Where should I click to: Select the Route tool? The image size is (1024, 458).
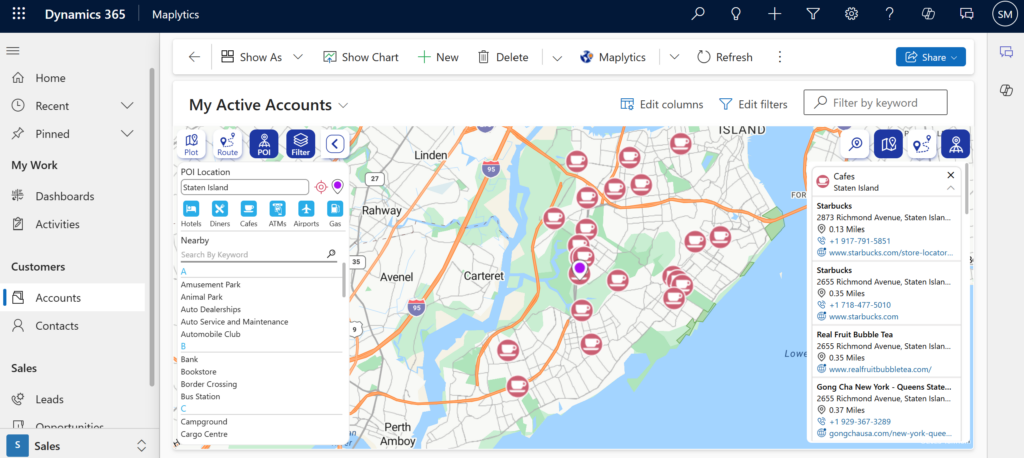(x=228, y=145)
